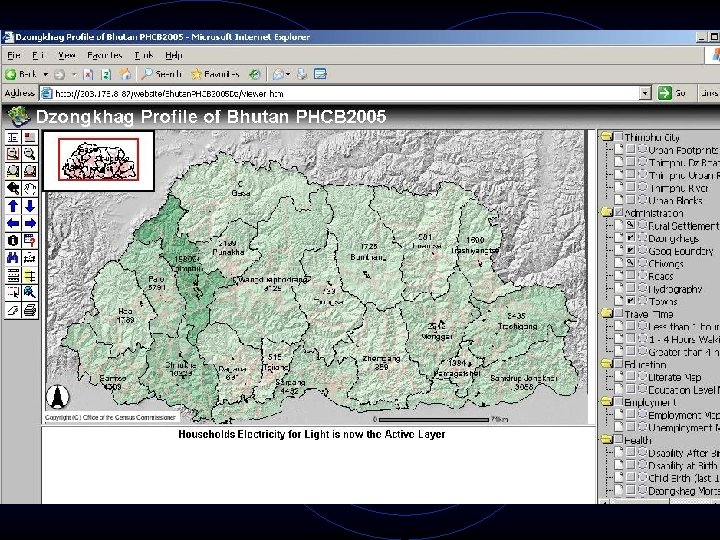Open the View menu

pos(67,55)
